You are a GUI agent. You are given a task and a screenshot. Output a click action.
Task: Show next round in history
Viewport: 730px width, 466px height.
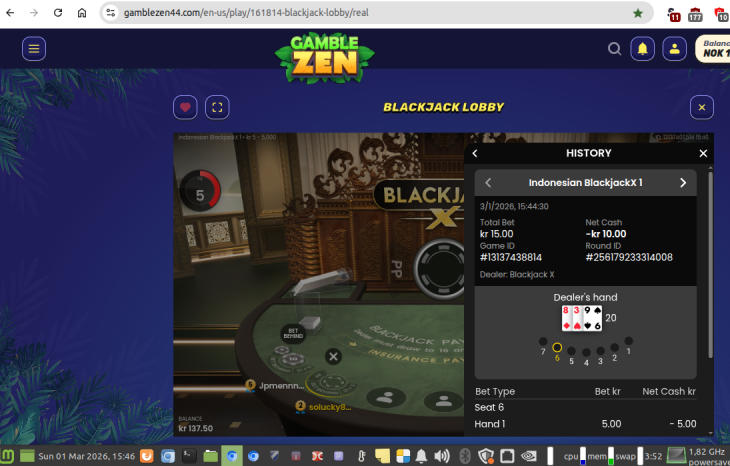(x=683, y=183)
